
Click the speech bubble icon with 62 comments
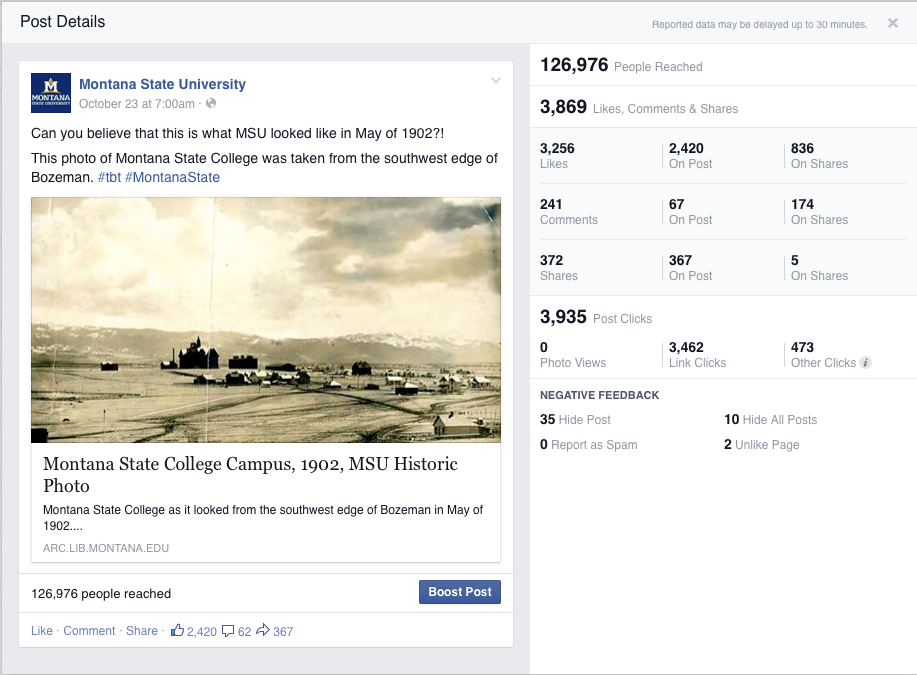pos(228,631)
